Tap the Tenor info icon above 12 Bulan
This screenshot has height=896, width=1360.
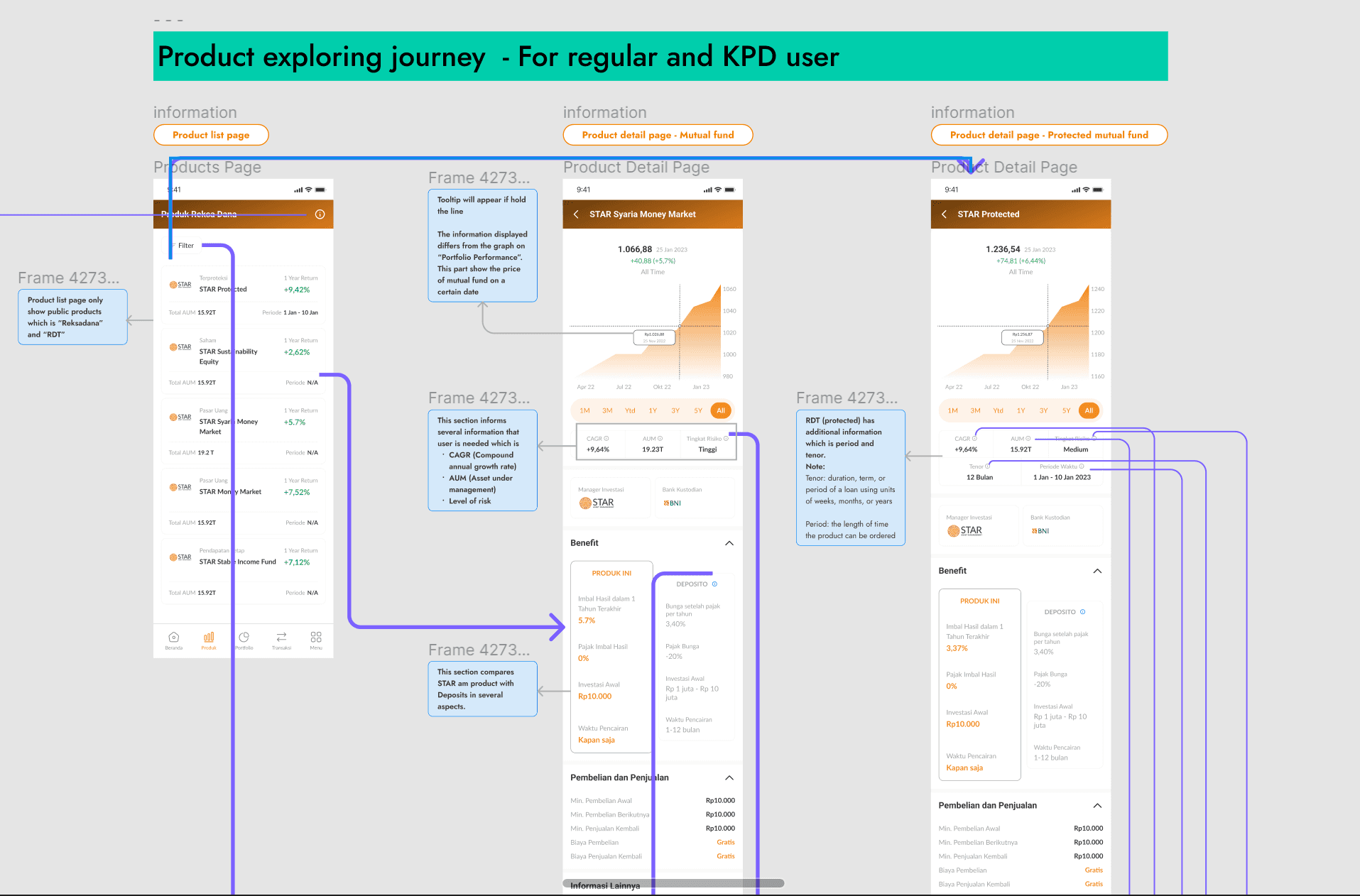pos(988,466)
